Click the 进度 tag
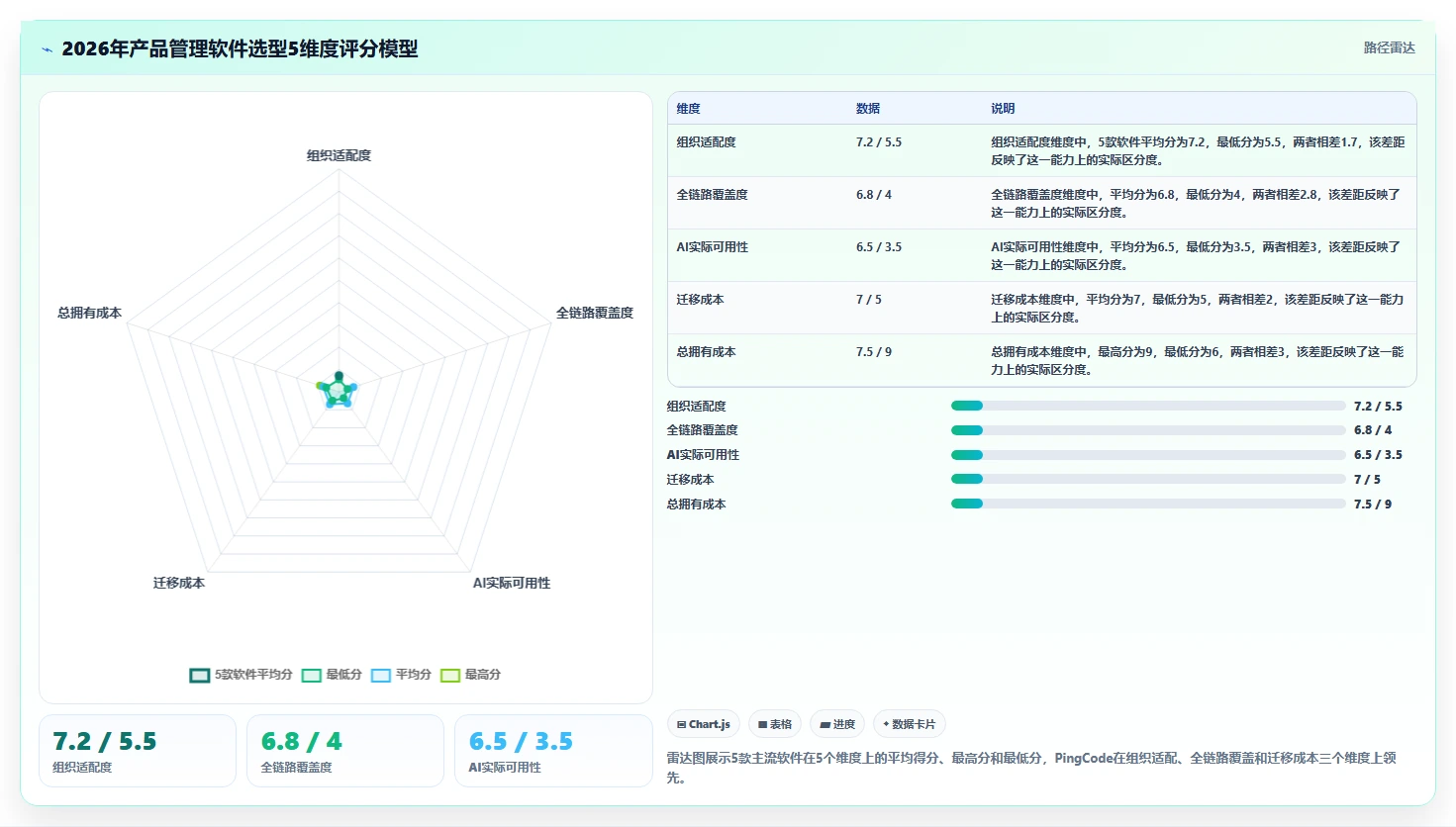Viewport: 1456px width, 827px height. 837,724
